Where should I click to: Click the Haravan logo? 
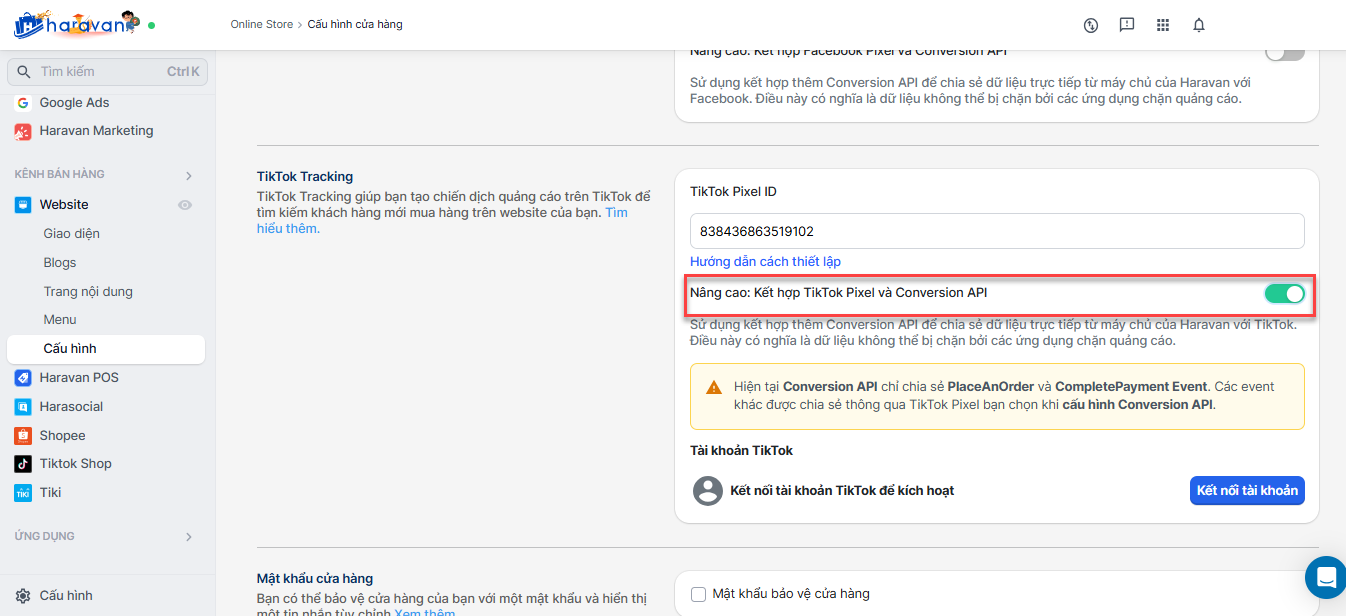[x=76, y=24]
